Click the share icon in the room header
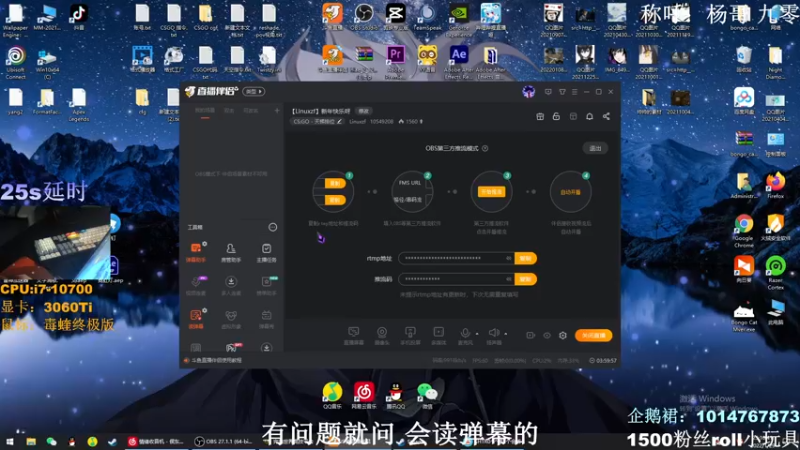The width and height of the screenshot is (800, 450). point(606,116)
